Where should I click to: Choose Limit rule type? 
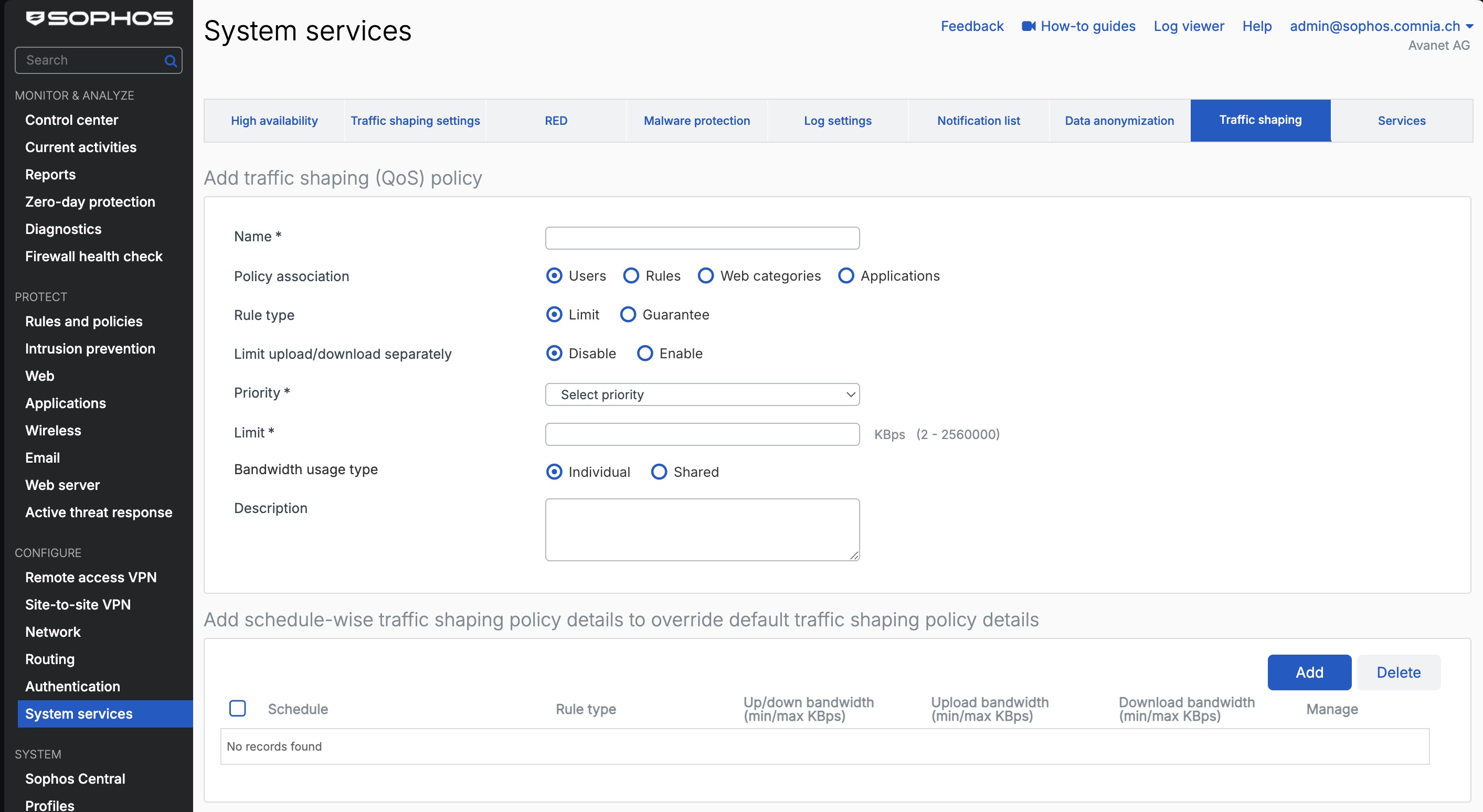pos(554,315)
